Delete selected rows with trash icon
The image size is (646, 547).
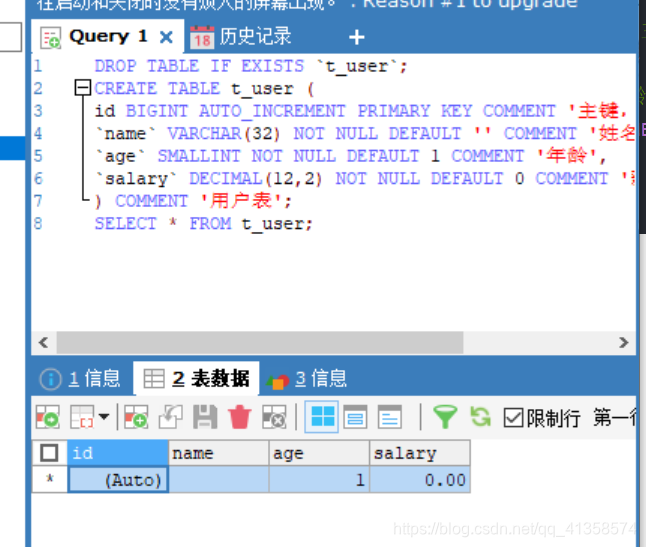click(239, 417)
